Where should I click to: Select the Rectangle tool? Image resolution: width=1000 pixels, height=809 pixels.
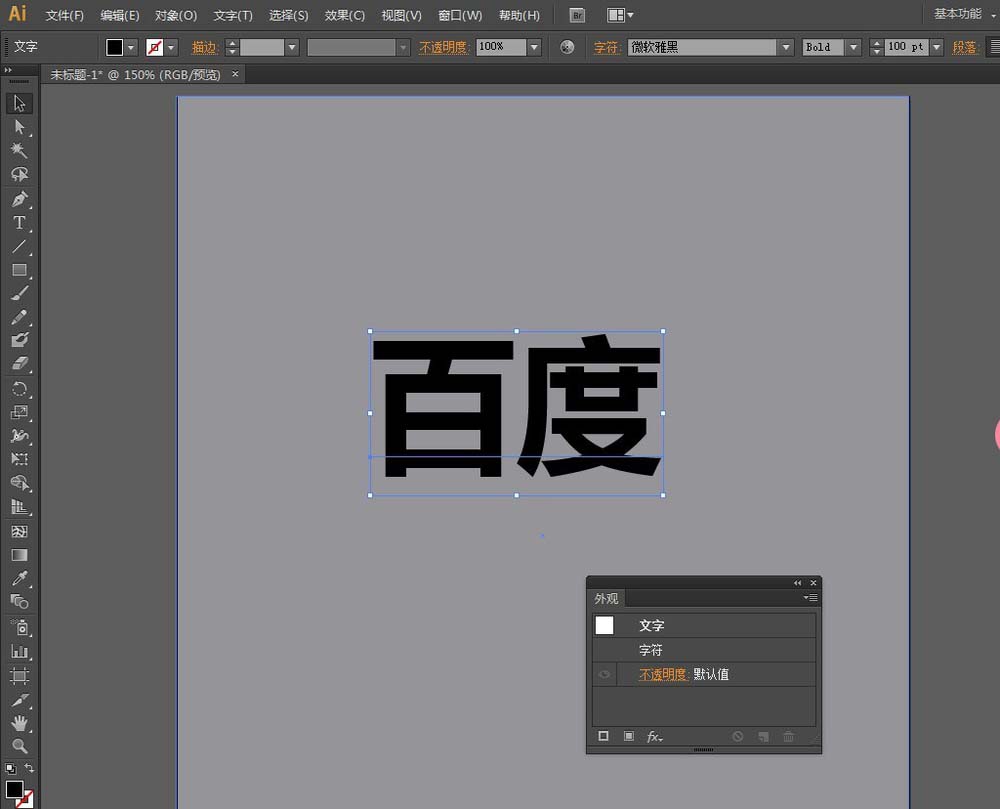[19, 270]
